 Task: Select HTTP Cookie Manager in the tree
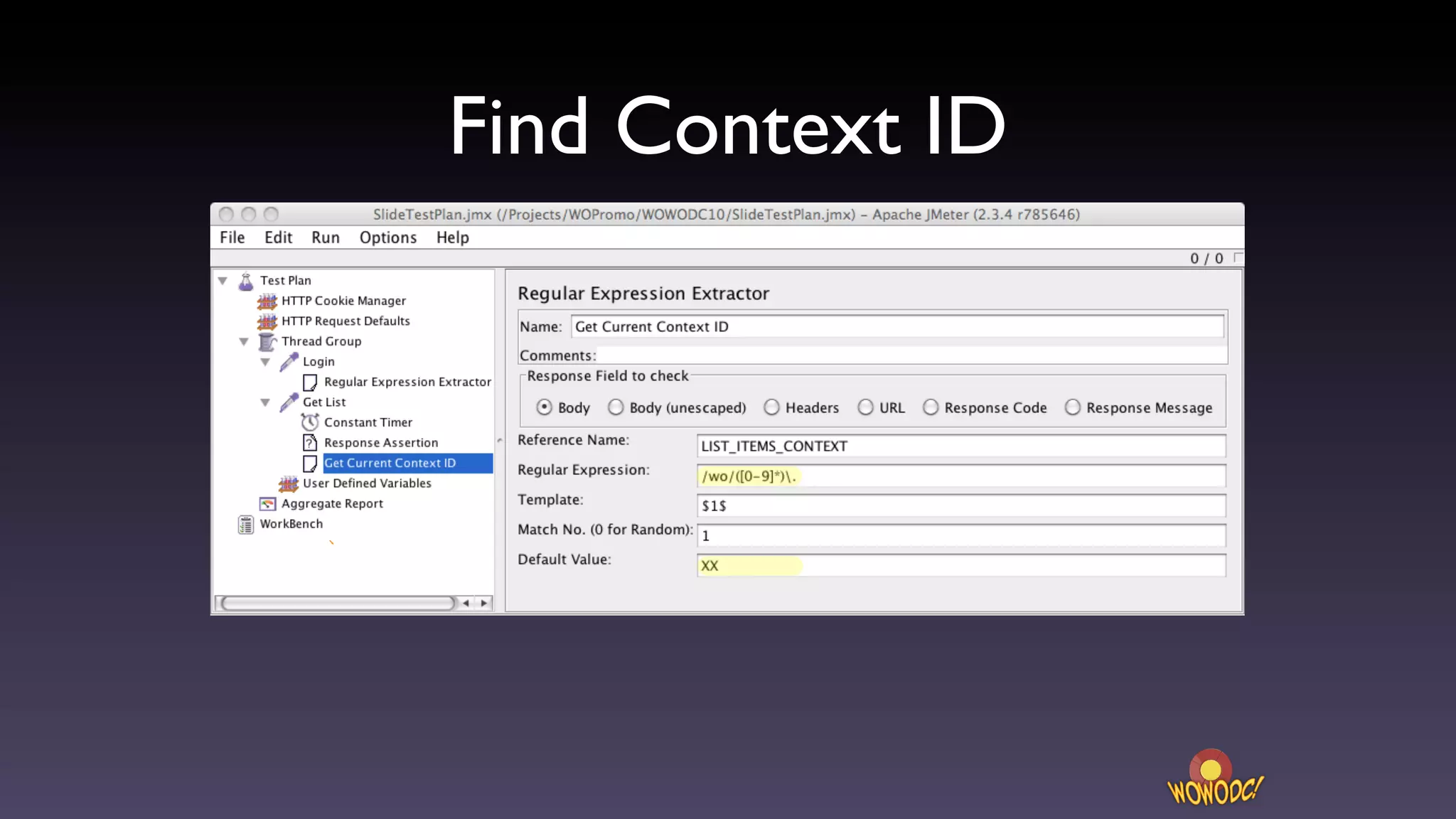click(x=343, y=301)
